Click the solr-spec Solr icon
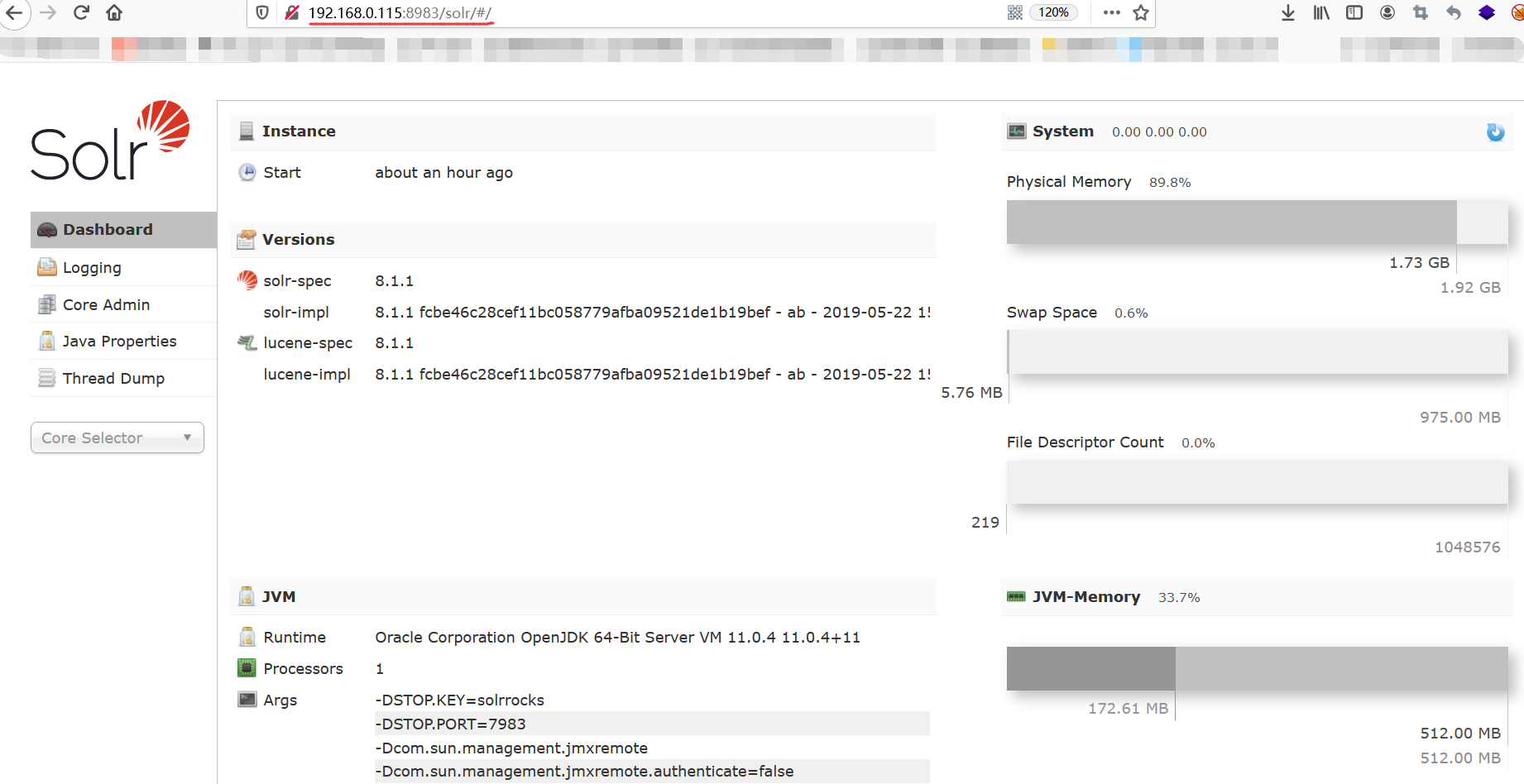Viewport: 1524px width, 784px height. coord(247,280)
